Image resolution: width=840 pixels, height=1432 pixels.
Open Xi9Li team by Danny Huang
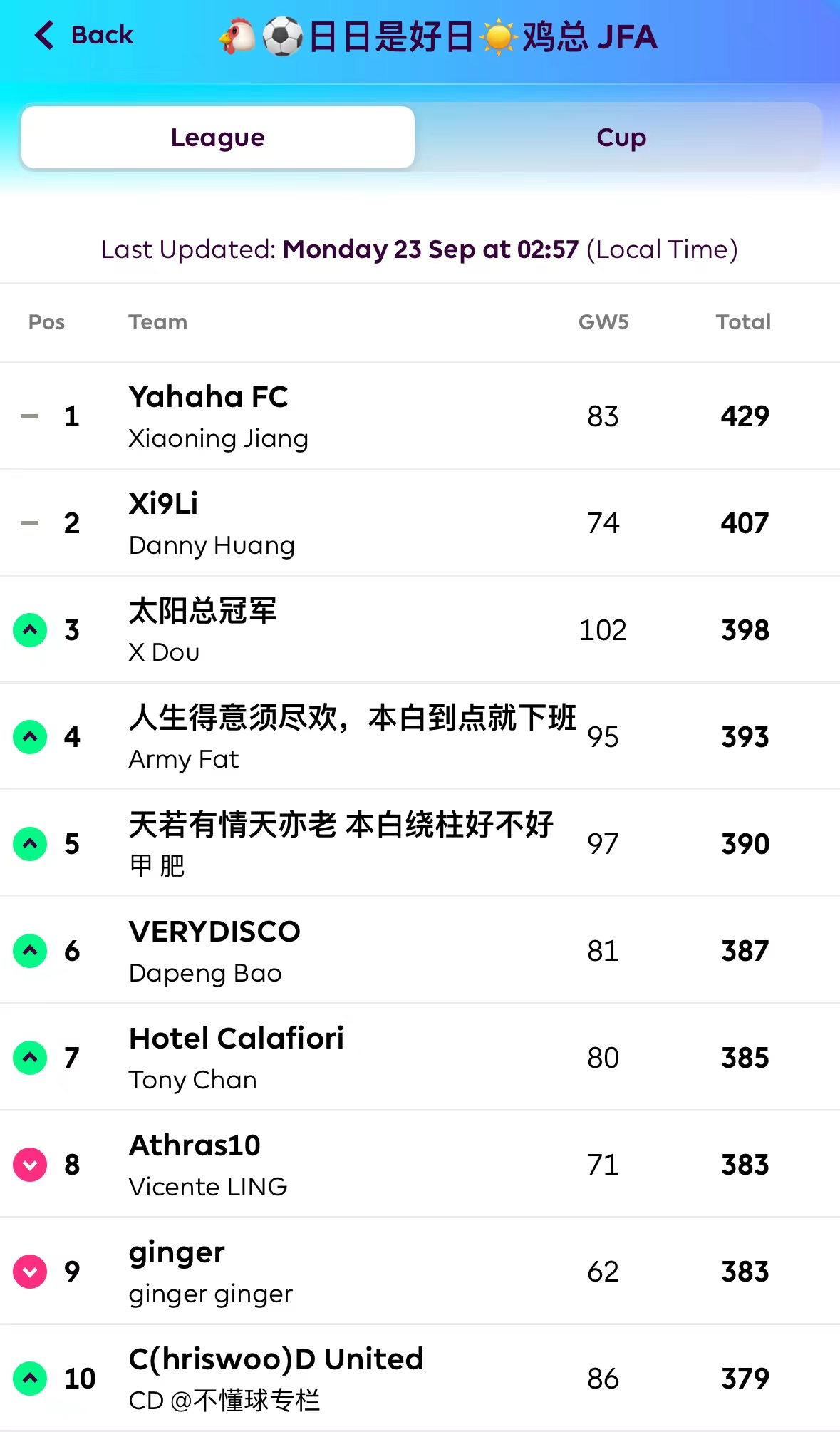tap(164, 504)
